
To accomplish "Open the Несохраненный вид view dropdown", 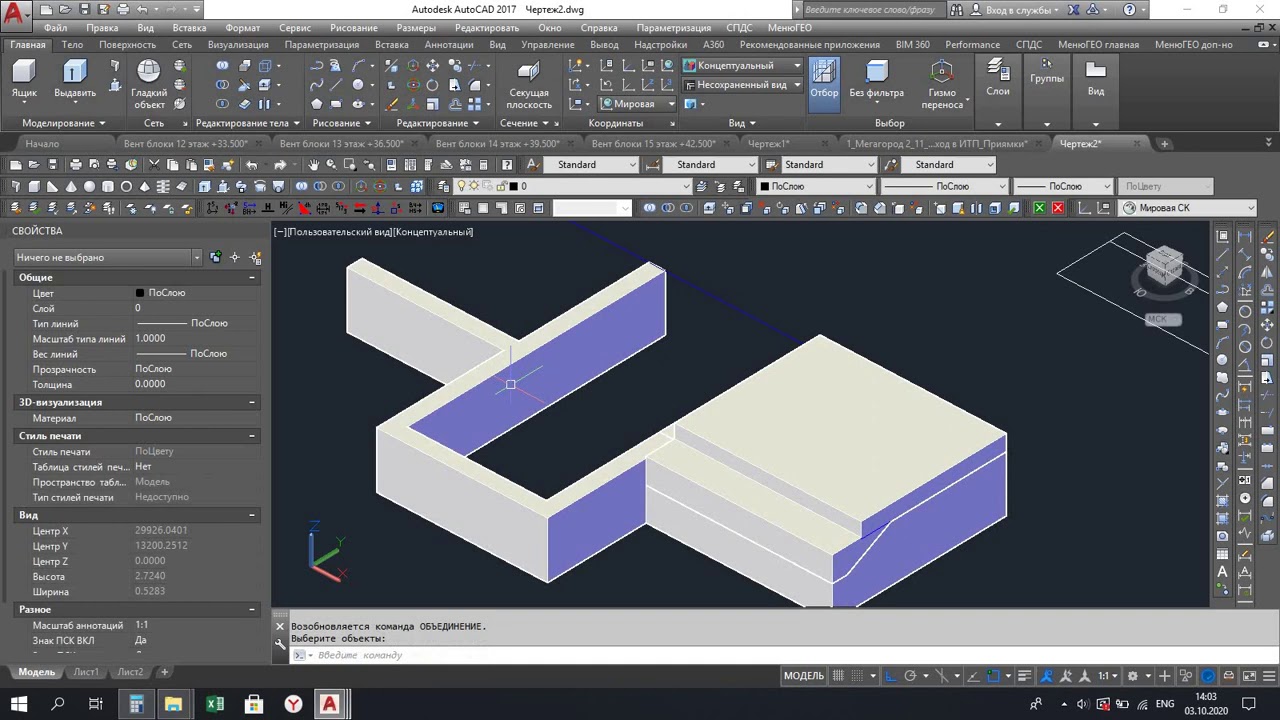I will coord(742,85).
